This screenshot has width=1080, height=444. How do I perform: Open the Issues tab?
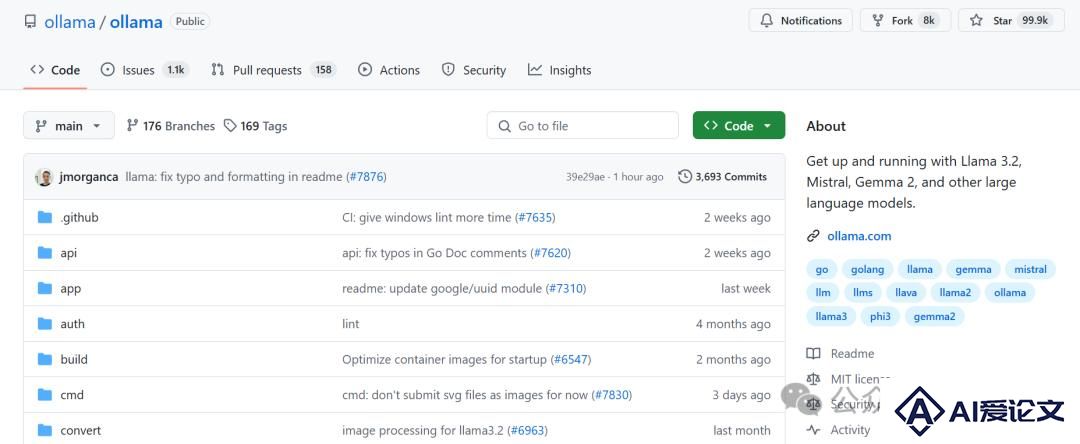(x=144, y=70)
